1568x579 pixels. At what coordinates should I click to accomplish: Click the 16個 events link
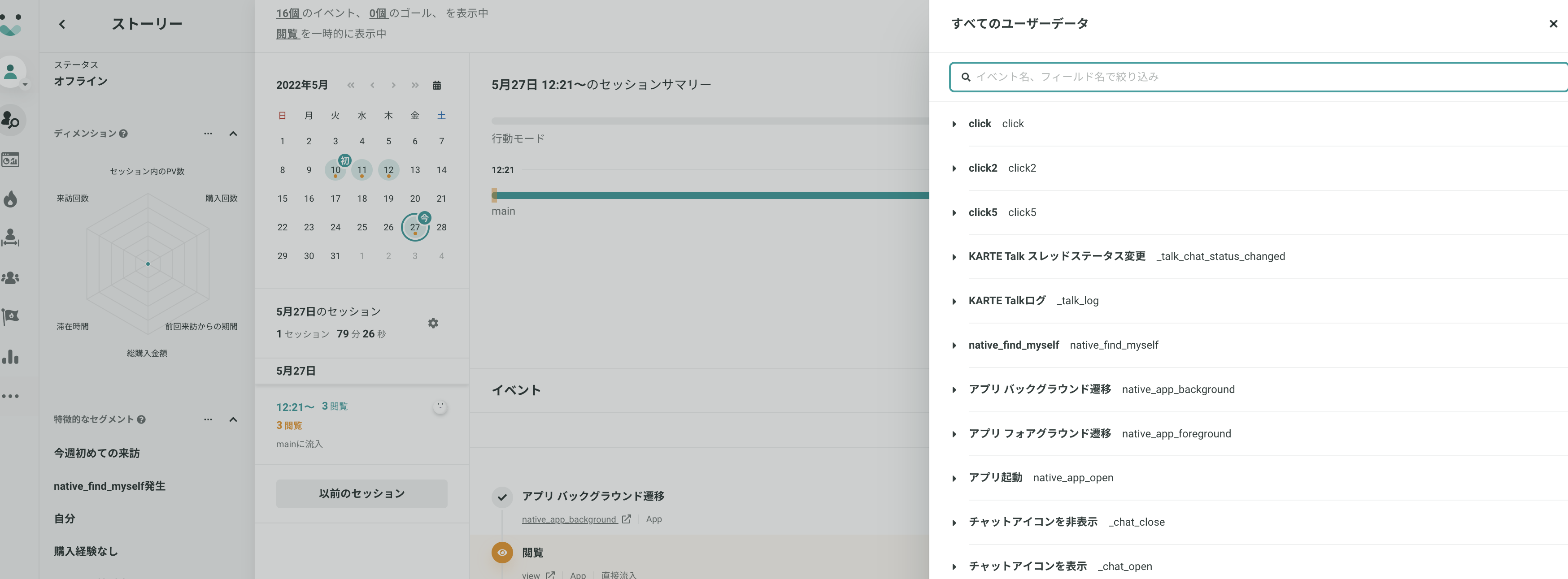click(x=288, y=13)
